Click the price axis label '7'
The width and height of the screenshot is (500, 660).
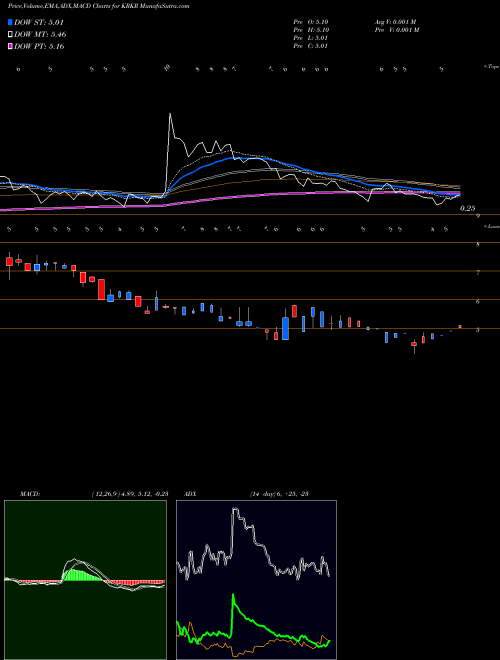coord(478,273)
